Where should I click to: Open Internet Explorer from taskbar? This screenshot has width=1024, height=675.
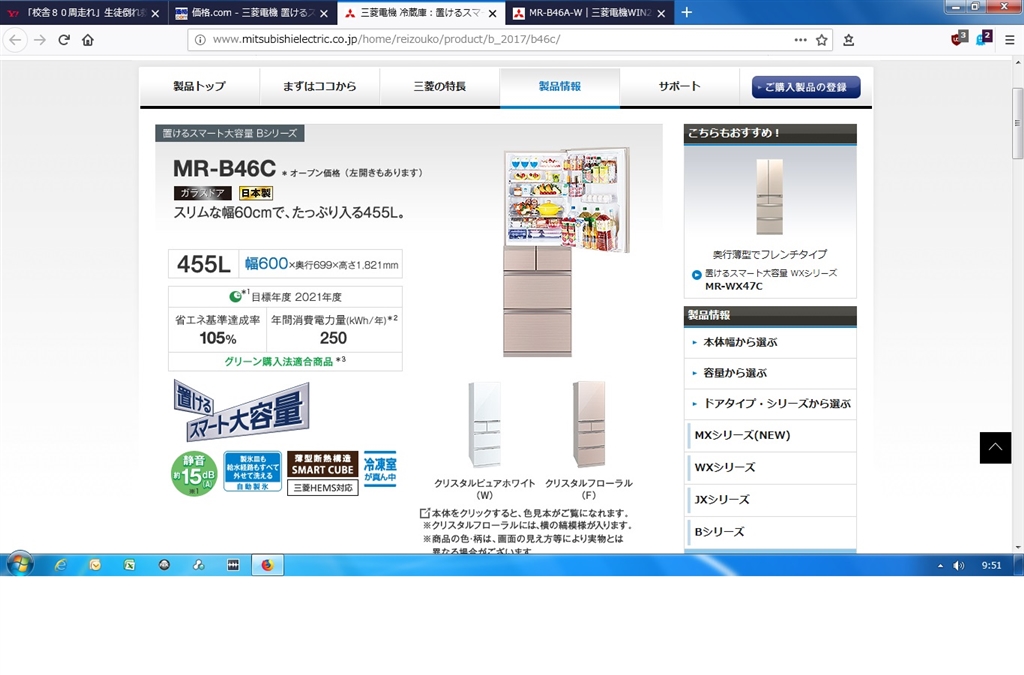[60, 565]
